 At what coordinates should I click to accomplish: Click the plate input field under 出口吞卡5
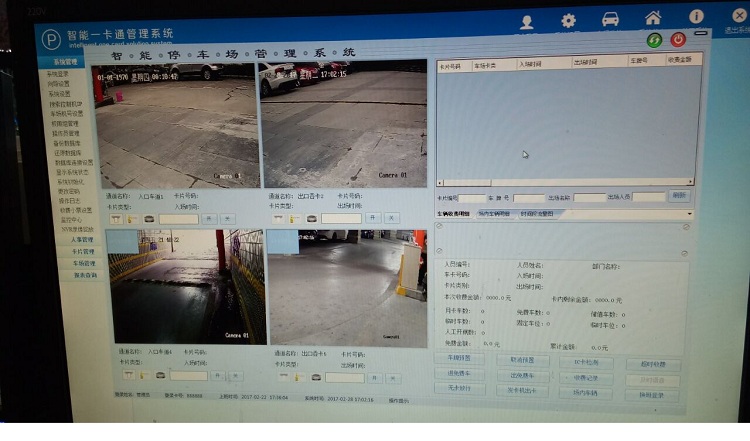tap(345, 378)
